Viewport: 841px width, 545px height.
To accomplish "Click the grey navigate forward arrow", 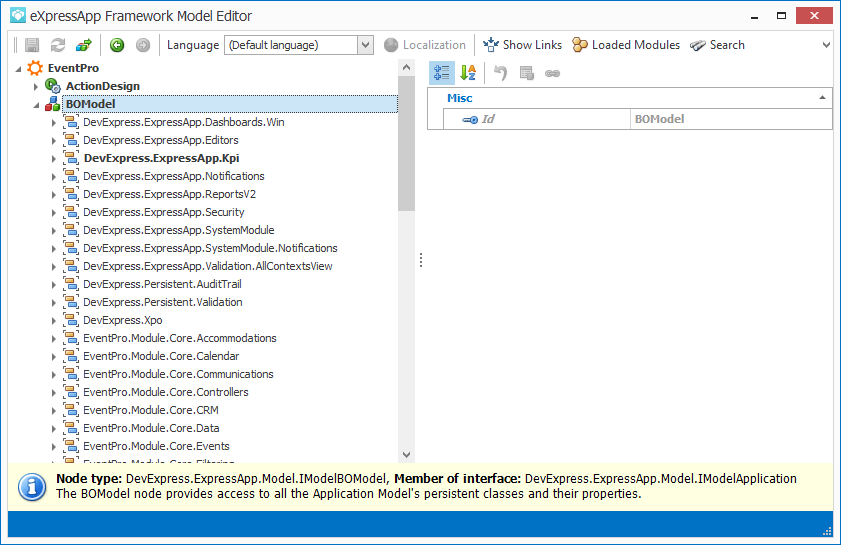I will [143, 45].
